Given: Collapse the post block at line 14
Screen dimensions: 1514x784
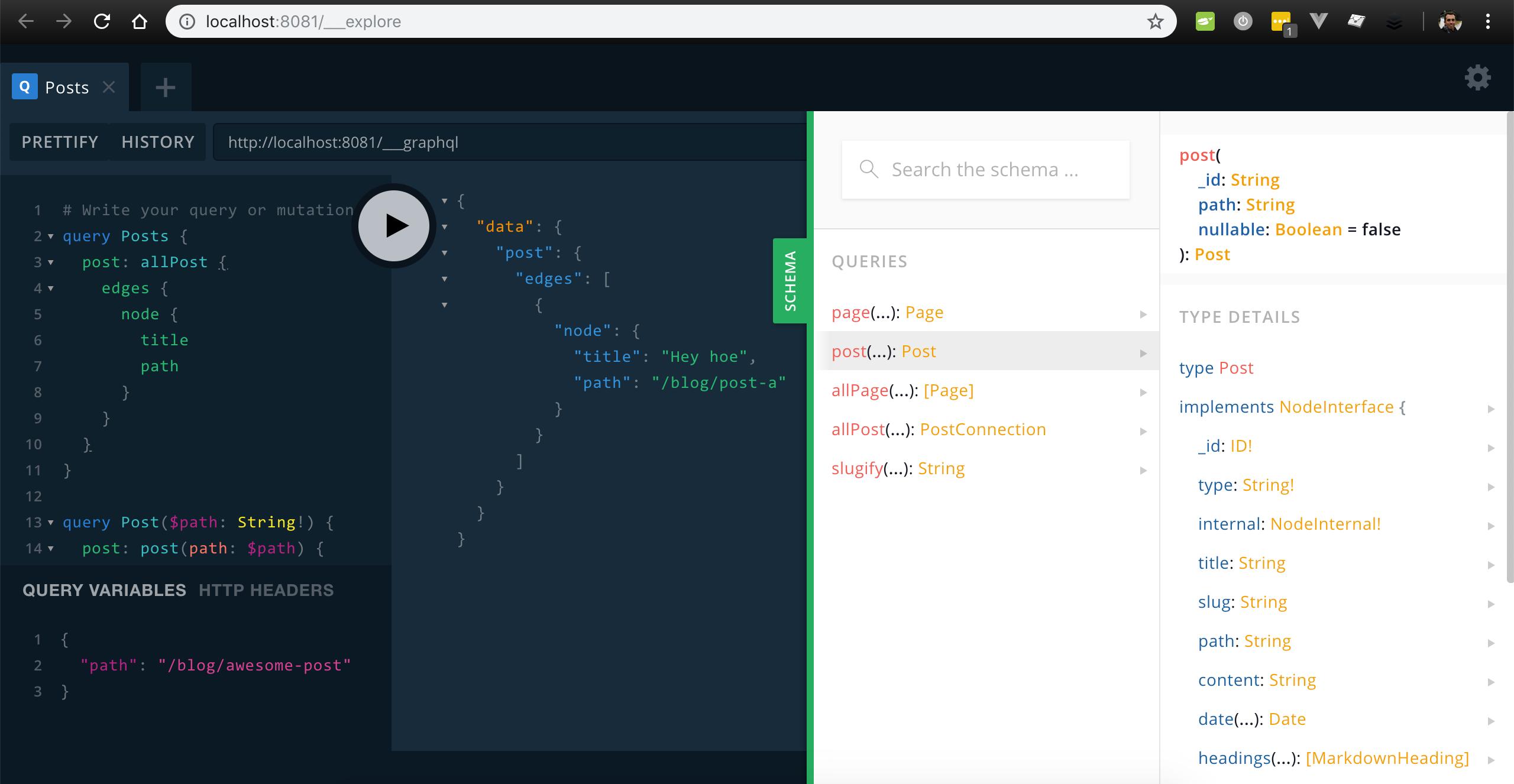Looking at the screenshot, I should (x=51, y=549).
